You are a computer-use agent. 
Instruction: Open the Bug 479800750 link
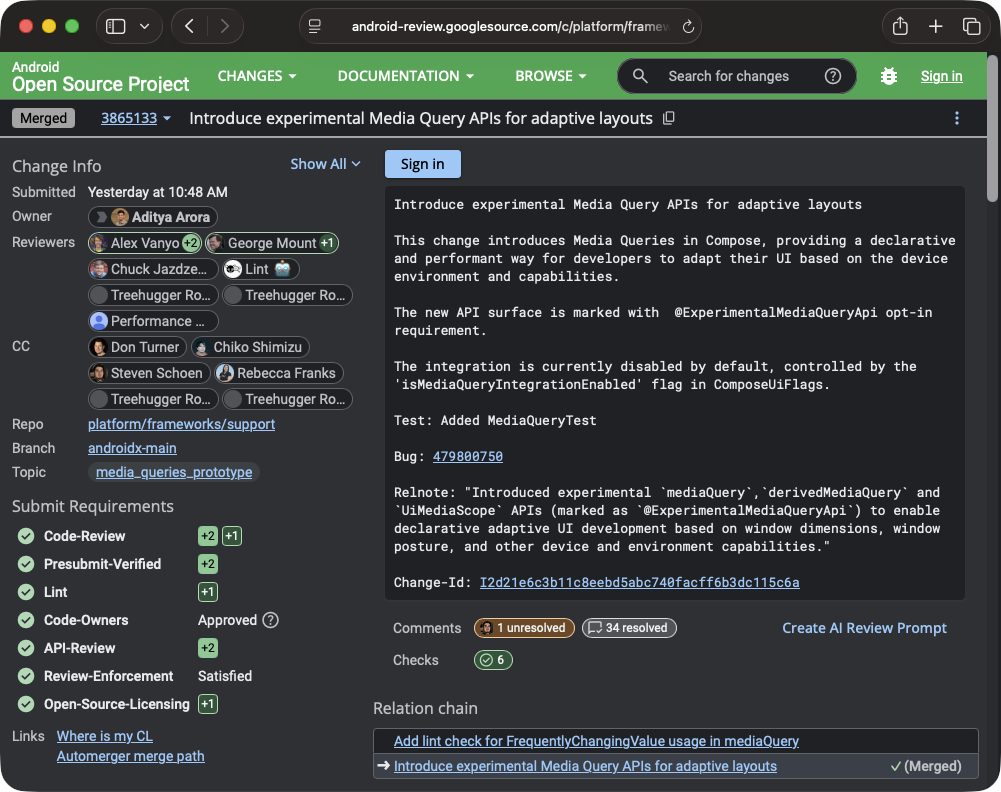click(468, 456)
